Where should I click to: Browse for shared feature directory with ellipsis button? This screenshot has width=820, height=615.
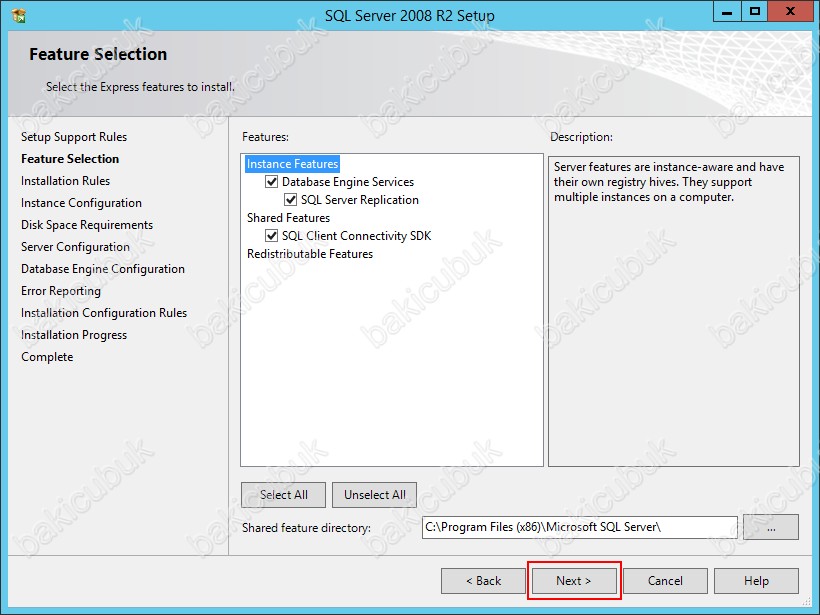771,527
